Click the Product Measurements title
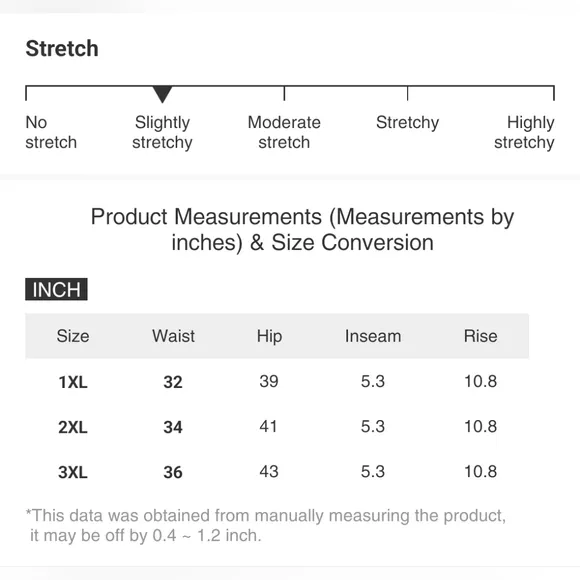The width and height of the screenshot is (580, 580). click(x=302, y=229)
